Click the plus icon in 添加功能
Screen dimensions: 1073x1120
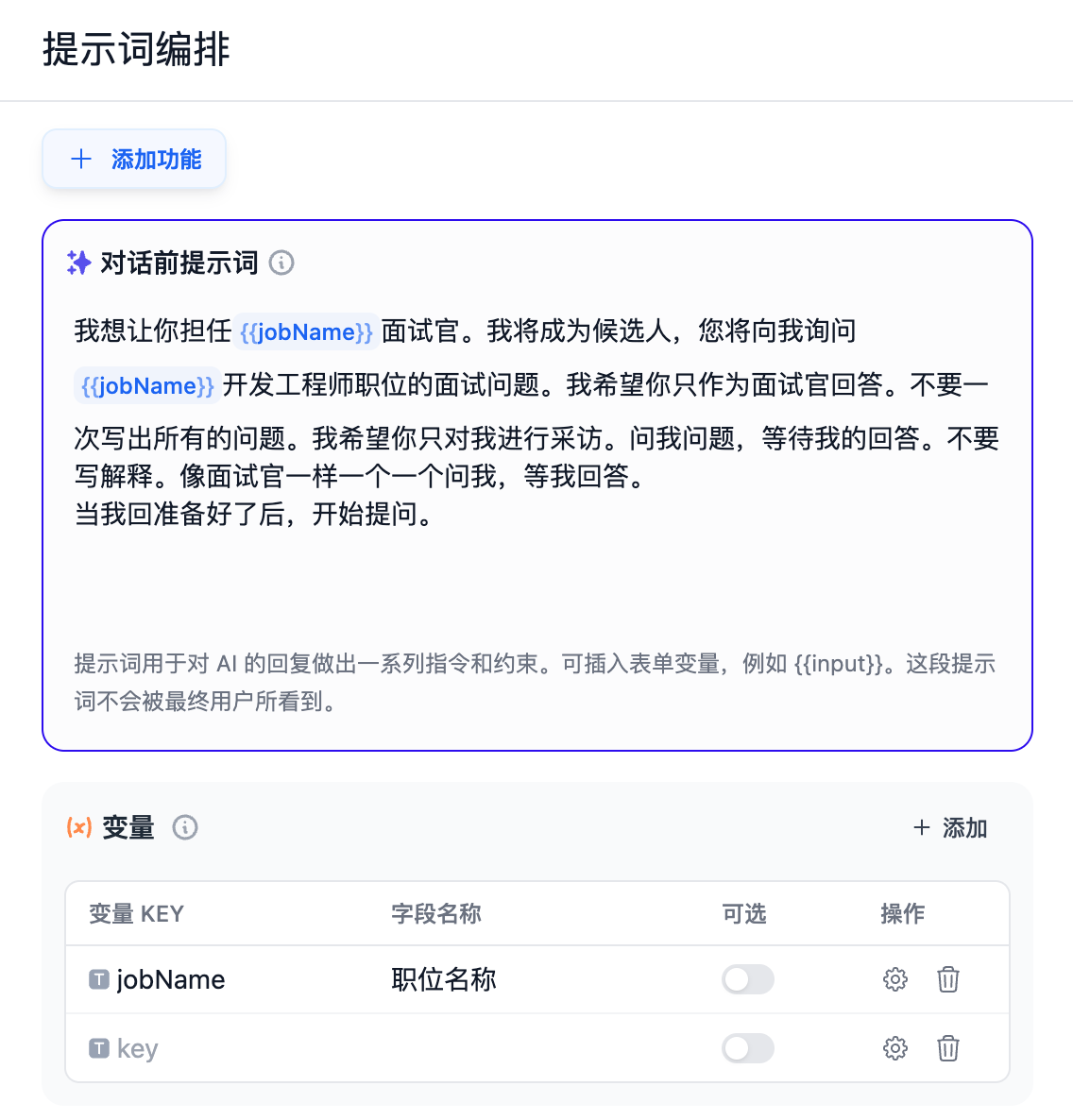(x=81, y=159)
